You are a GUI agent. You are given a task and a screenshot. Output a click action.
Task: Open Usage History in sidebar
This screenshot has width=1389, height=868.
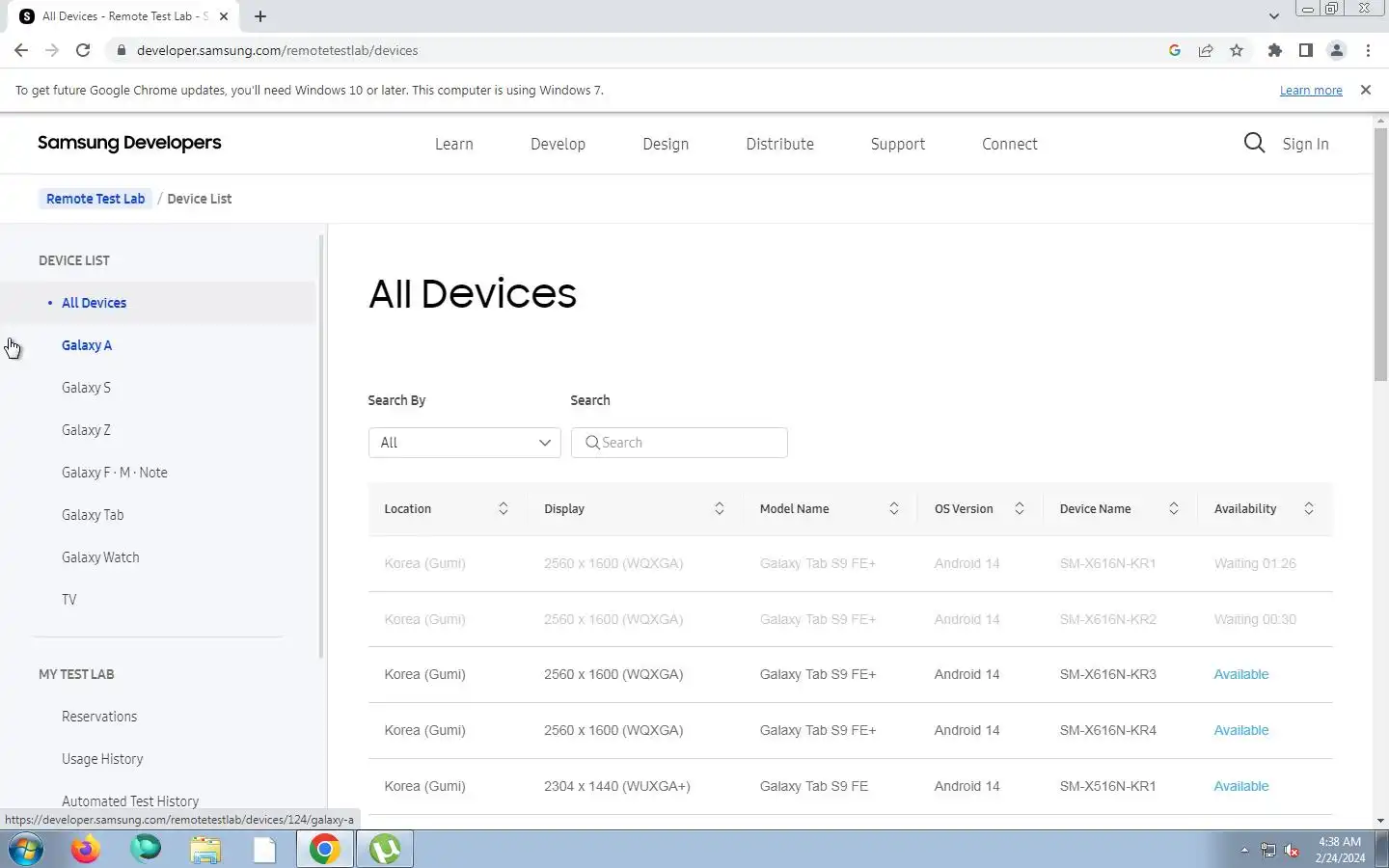(x=102, y=759)
